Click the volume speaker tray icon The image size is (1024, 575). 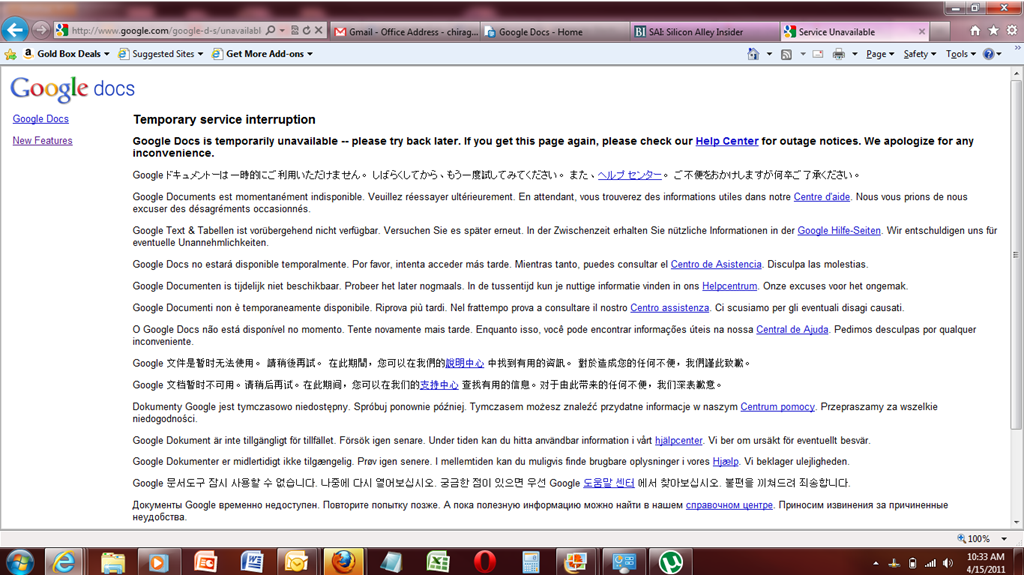tap(948, 563)
